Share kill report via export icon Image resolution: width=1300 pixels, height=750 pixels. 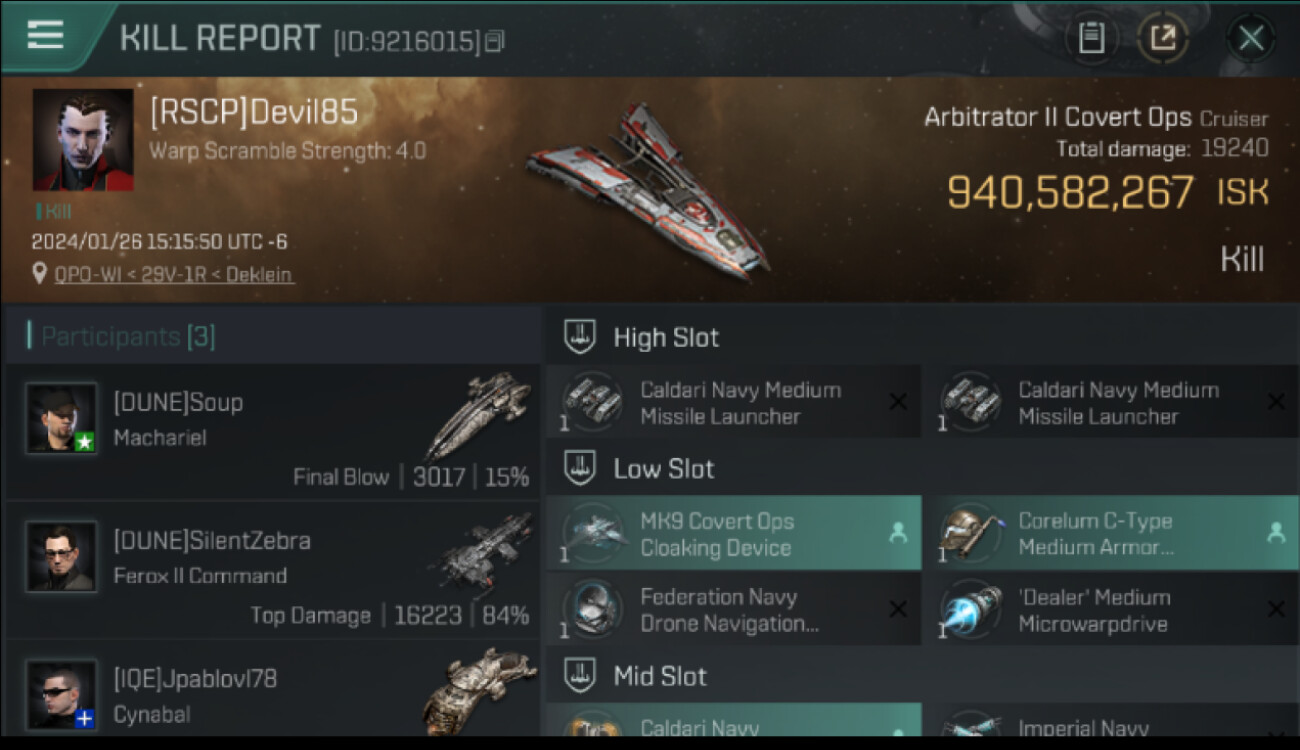coord(1163,39)
